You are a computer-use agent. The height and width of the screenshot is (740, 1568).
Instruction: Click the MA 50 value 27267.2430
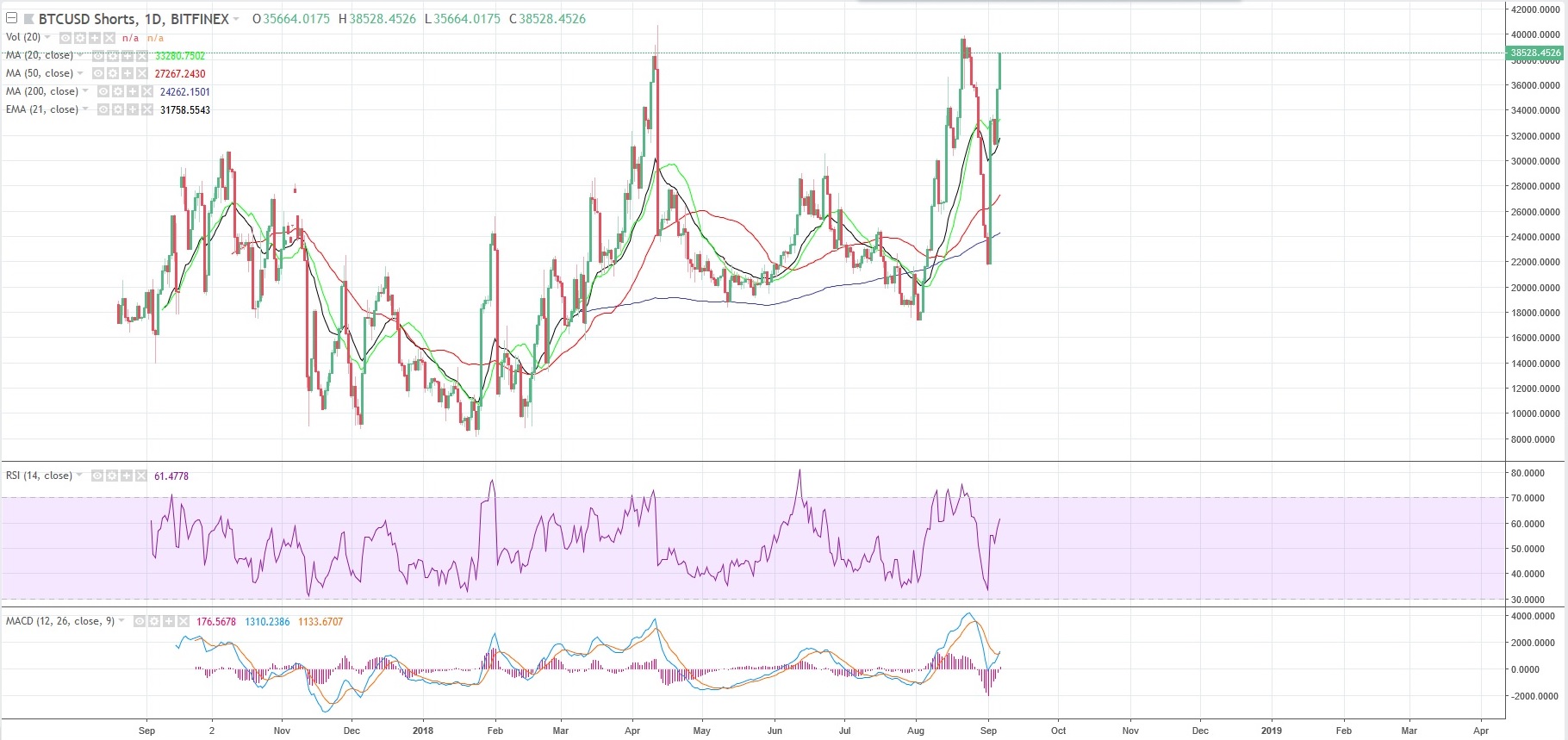[x=180, y=74]
